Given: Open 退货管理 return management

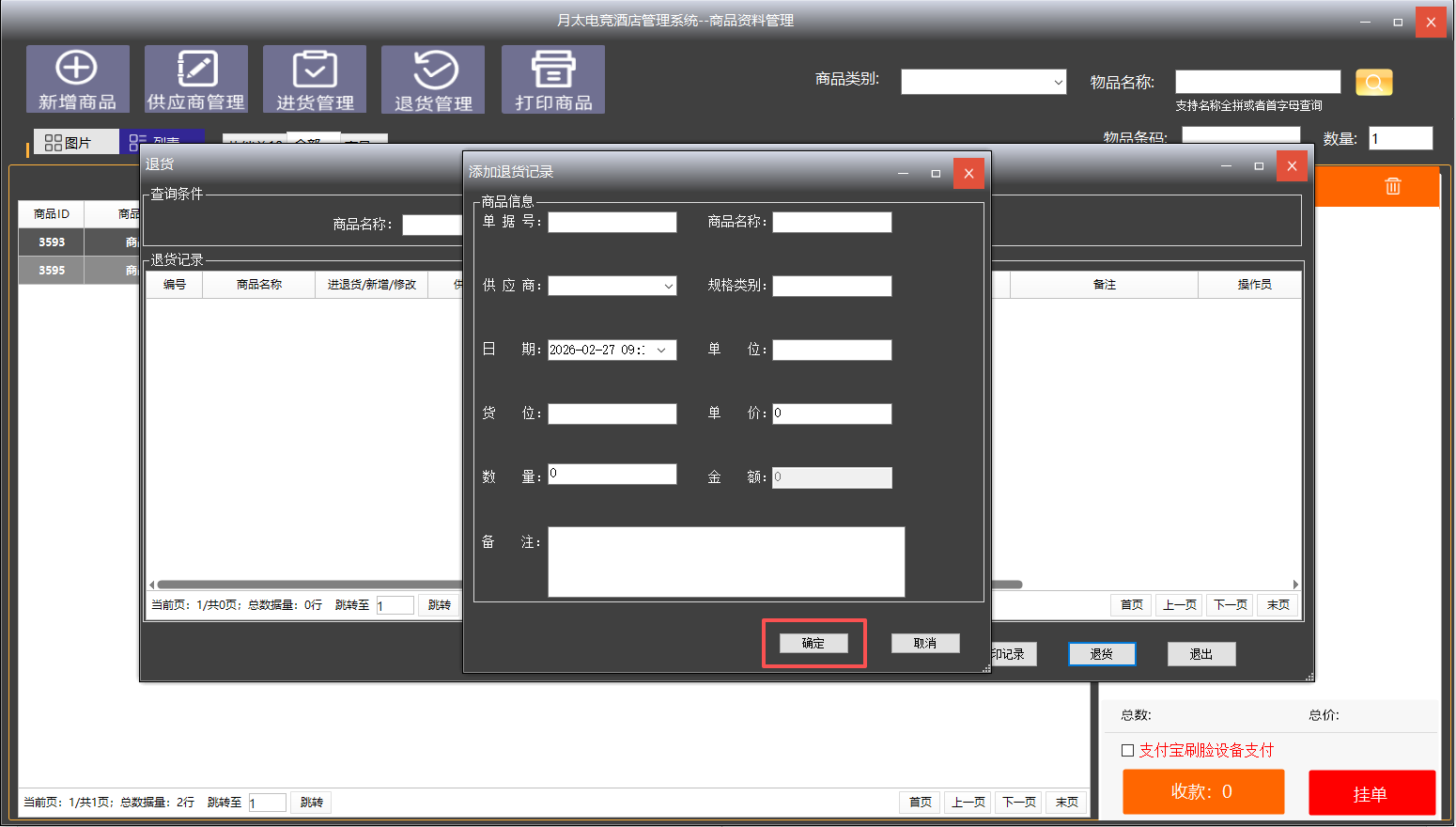Looking at the screenshot, I should (x=433, y=79).
